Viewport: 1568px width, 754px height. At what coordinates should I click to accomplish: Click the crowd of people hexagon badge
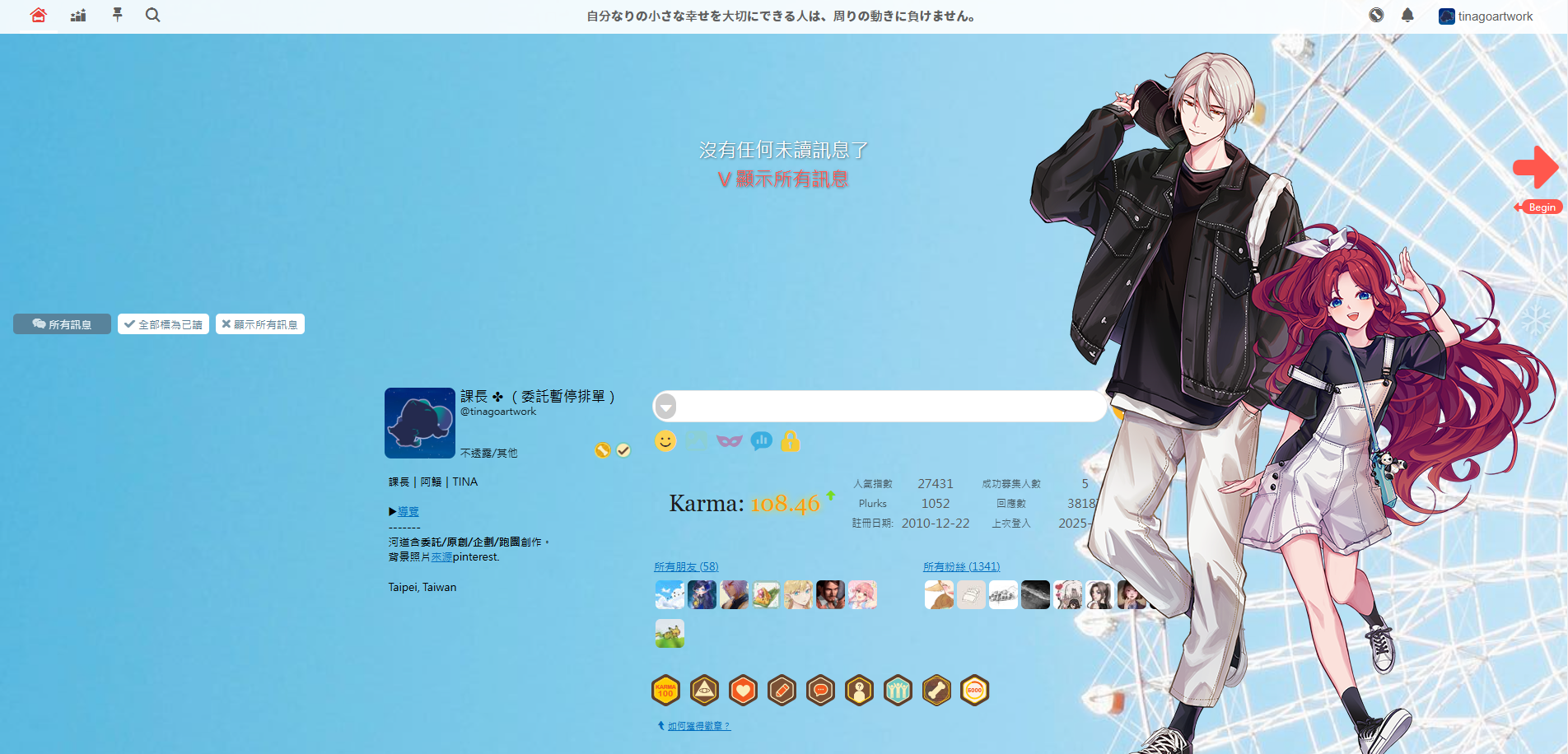click(898, 691)
